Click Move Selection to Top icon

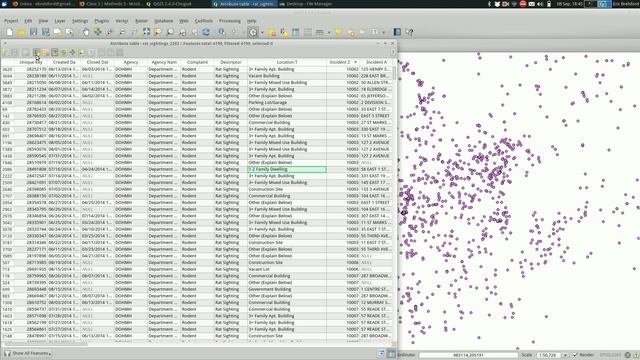tap(55, 53)
